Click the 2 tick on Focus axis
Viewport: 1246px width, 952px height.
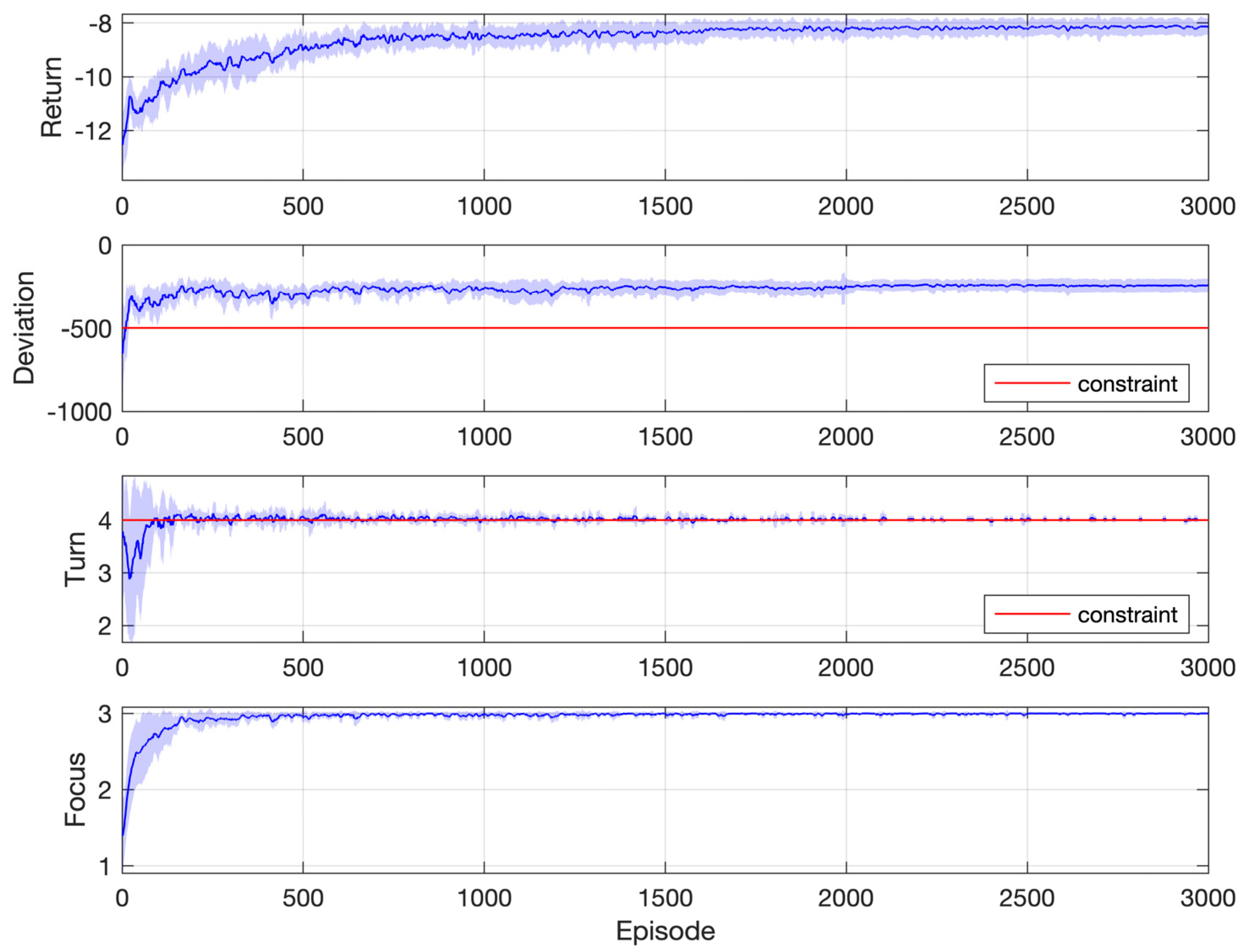tap(105, 790)
